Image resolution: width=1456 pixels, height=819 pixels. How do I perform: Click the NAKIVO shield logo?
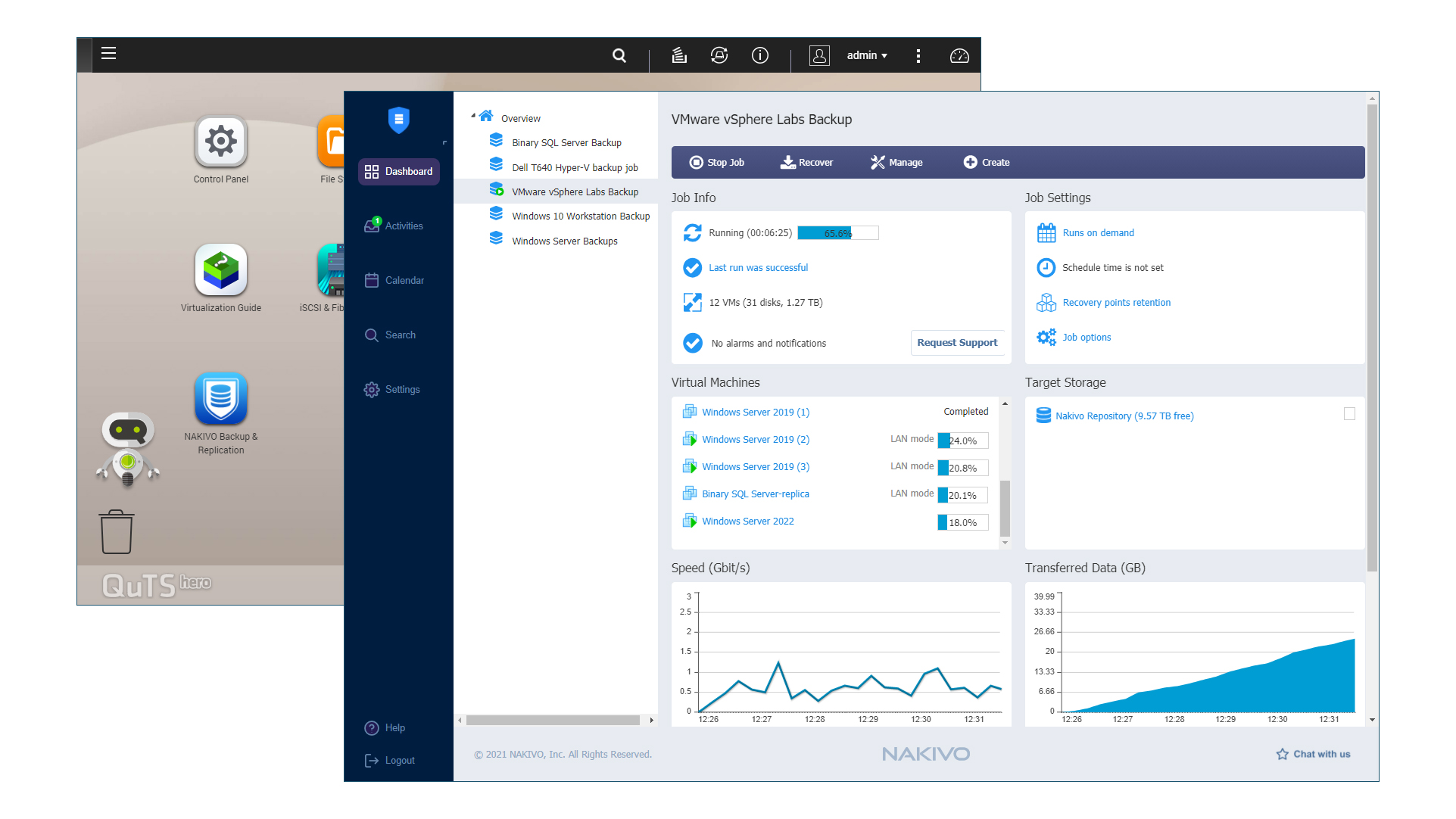[399, 120]
